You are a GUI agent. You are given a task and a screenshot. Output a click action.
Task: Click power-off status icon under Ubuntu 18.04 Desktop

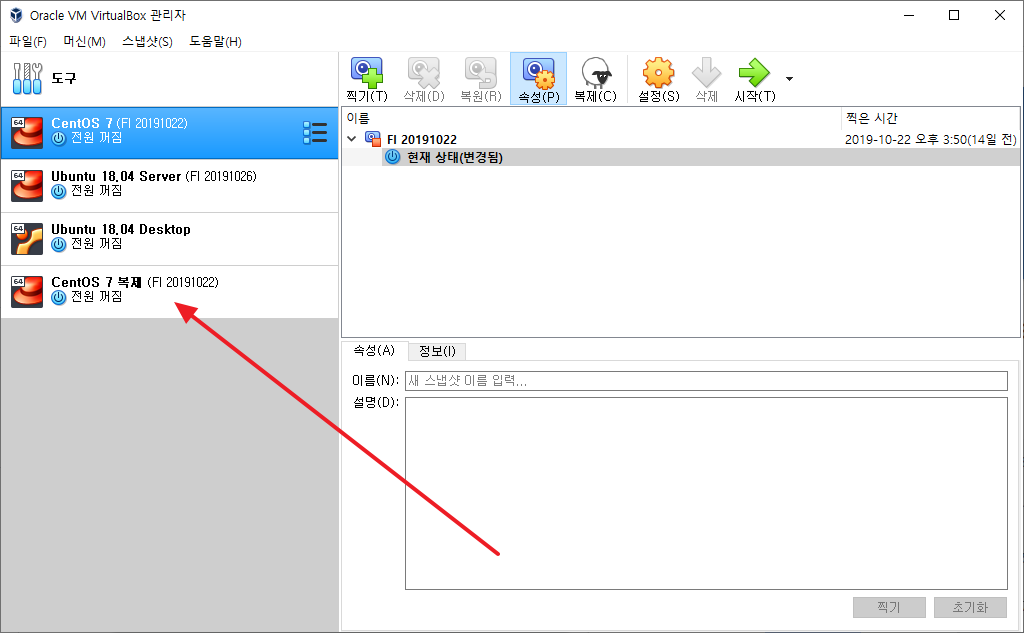coord(59,244)
